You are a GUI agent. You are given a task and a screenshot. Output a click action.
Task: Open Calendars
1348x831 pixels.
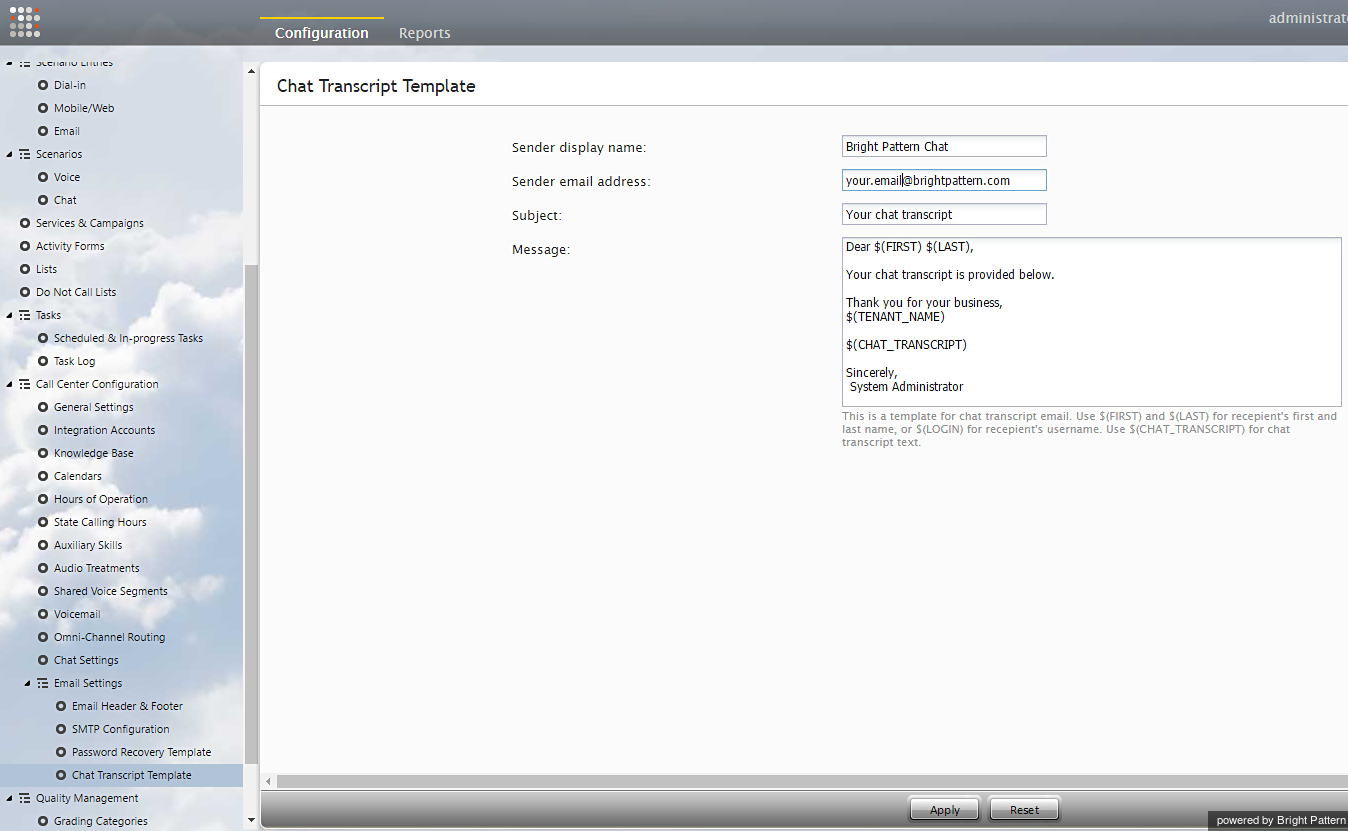[78, 476]
